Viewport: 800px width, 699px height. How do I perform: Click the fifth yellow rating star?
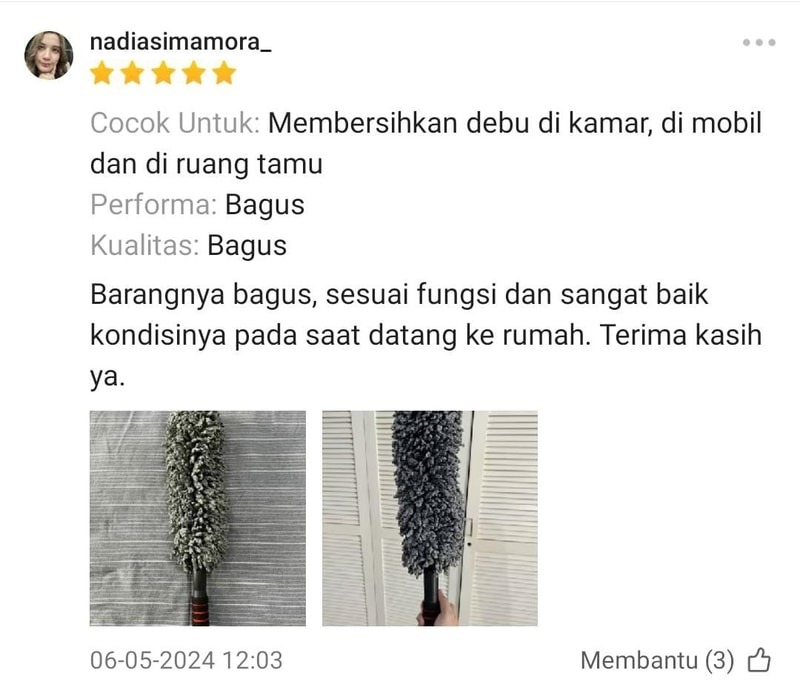[x=224, y=73]
